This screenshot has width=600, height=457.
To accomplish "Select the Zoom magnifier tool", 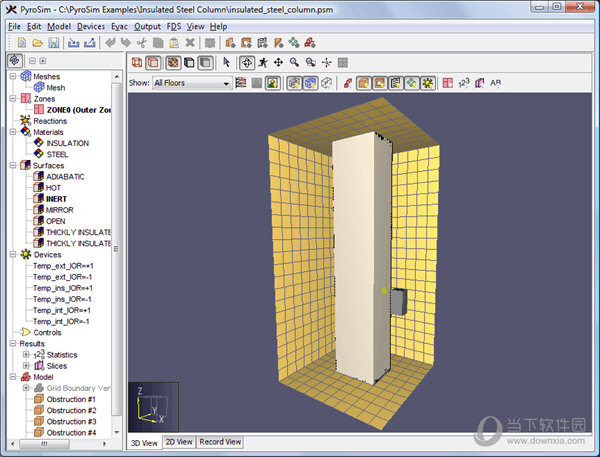I will (x=294, y=62).
